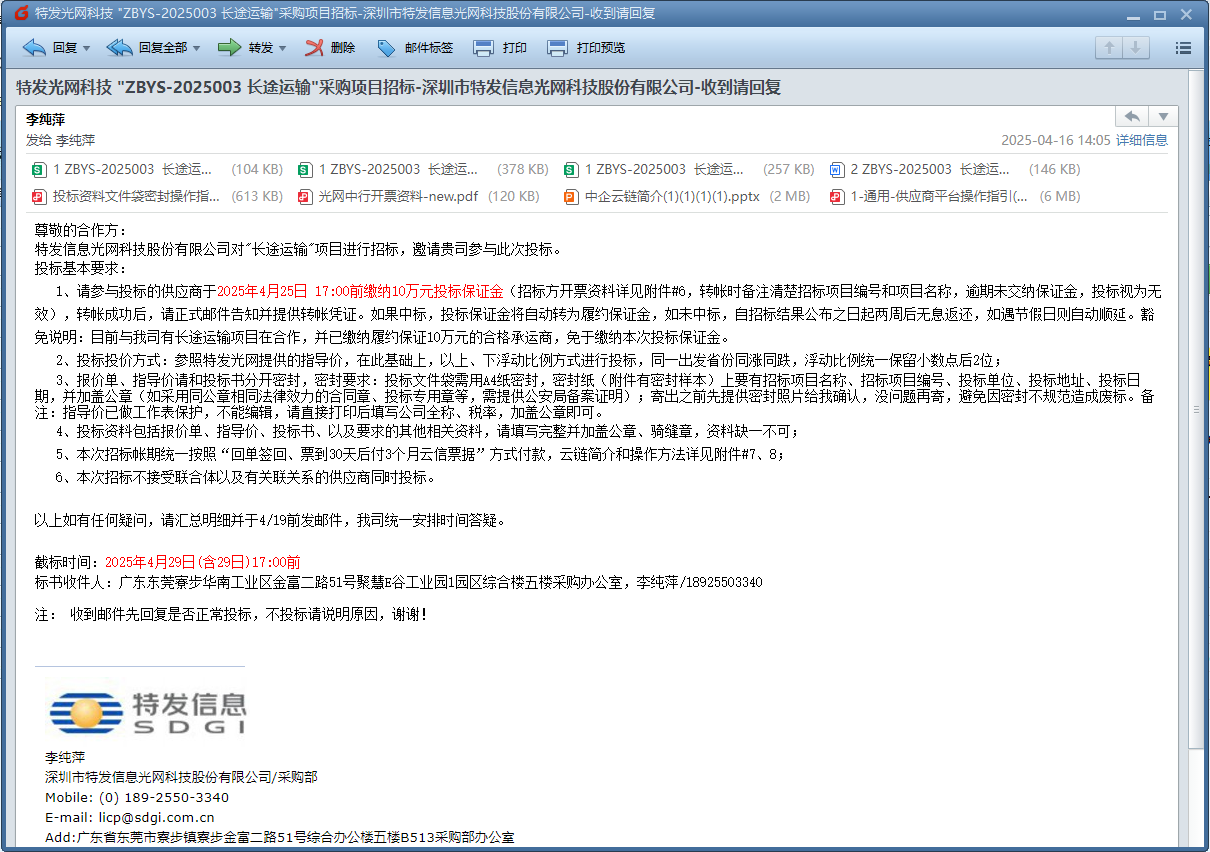The height and width of the screenshot is (852, 1210).
Task: Go to previous email with up arrow
Action: [1109, 47]
